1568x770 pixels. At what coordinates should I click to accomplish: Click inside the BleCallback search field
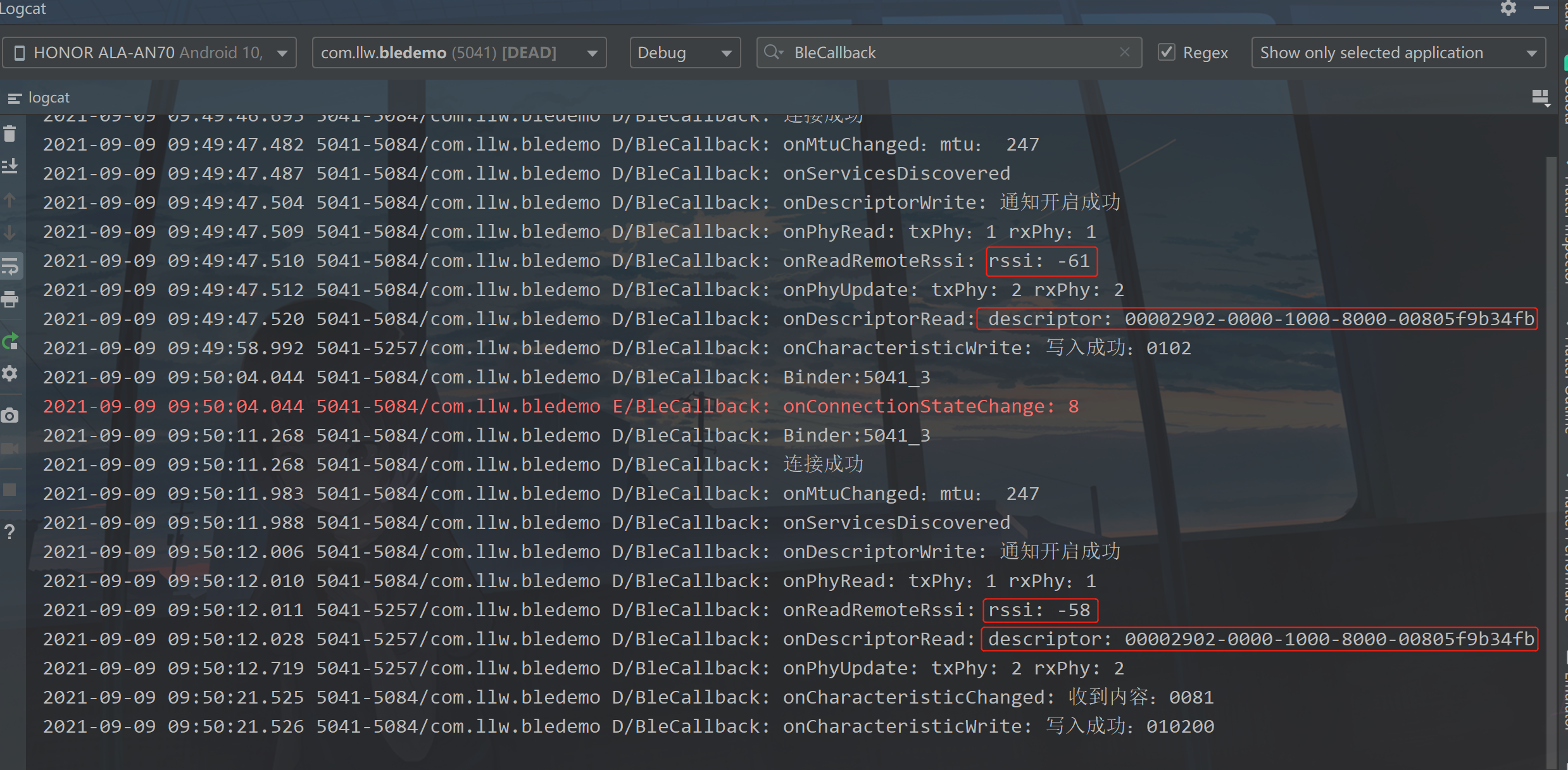tap(918, 53)
